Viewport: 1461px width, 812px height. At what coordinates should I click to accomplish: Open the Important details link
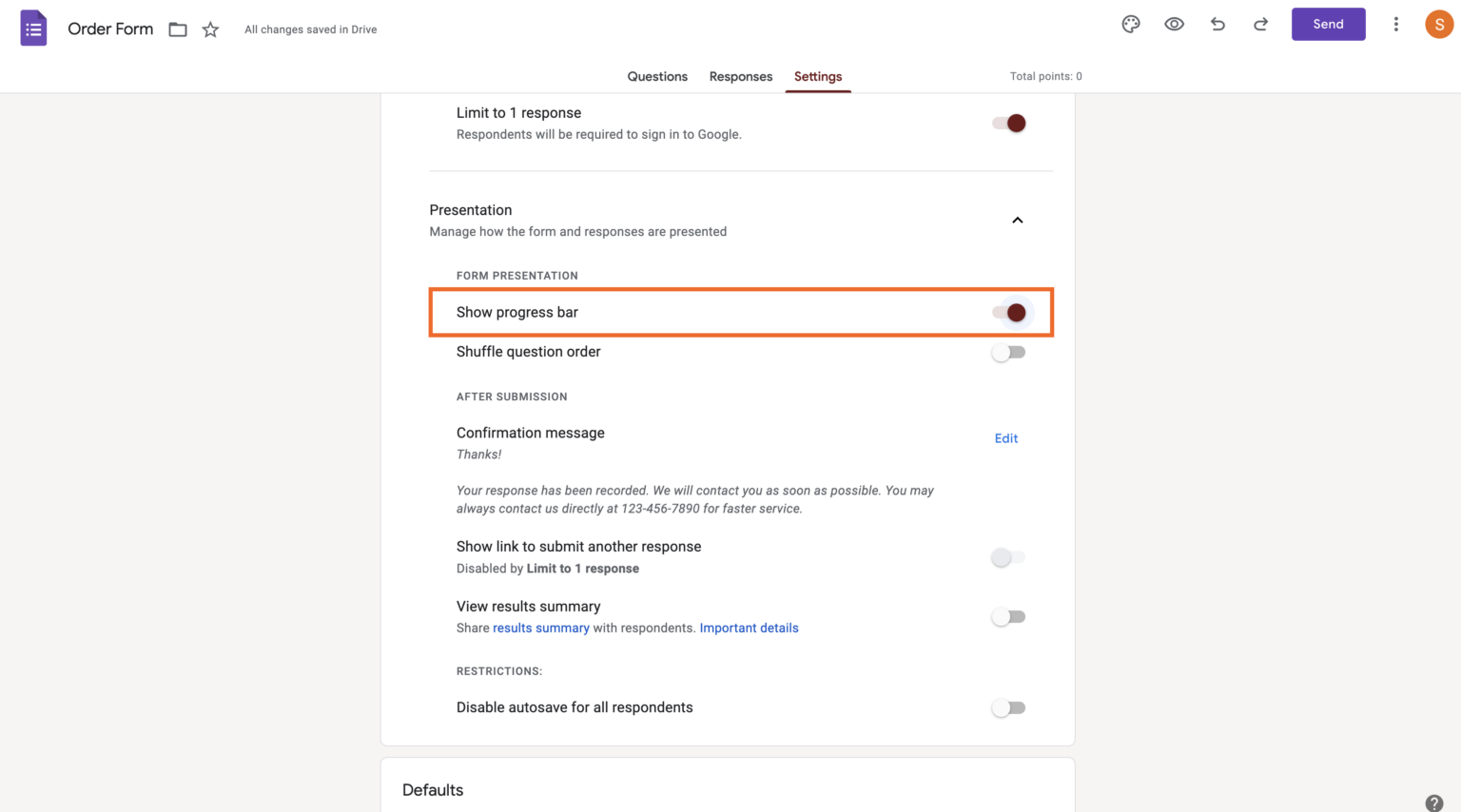point(749,628)
